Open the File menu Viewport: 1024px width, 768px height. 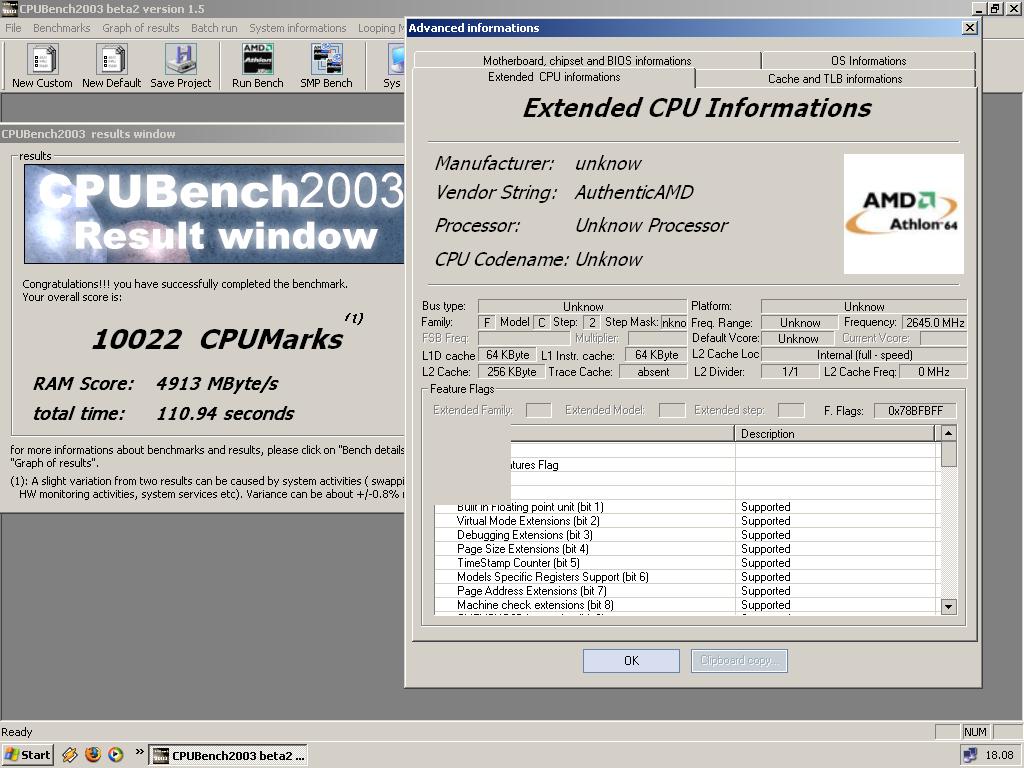tap(13, 28)
